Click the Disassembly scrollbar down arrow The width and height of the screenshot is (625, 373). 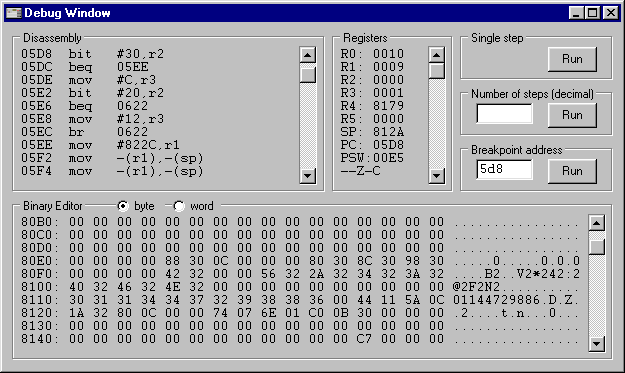click(x=308, y=175)
